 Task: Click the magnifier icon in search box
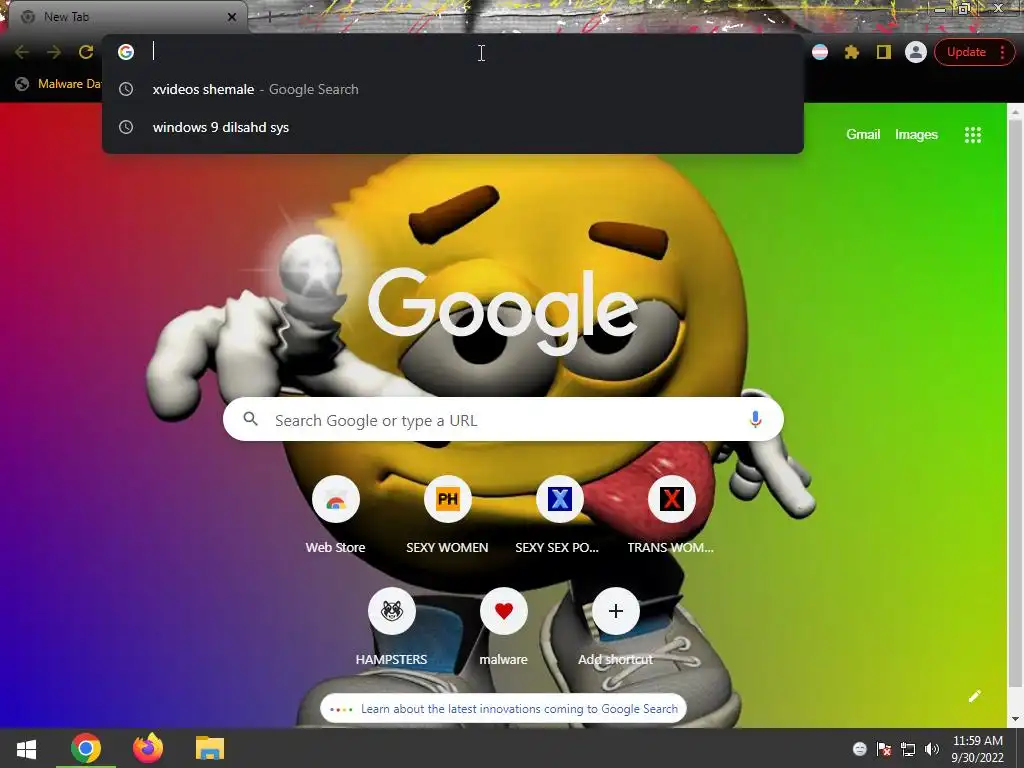point(251,419)
